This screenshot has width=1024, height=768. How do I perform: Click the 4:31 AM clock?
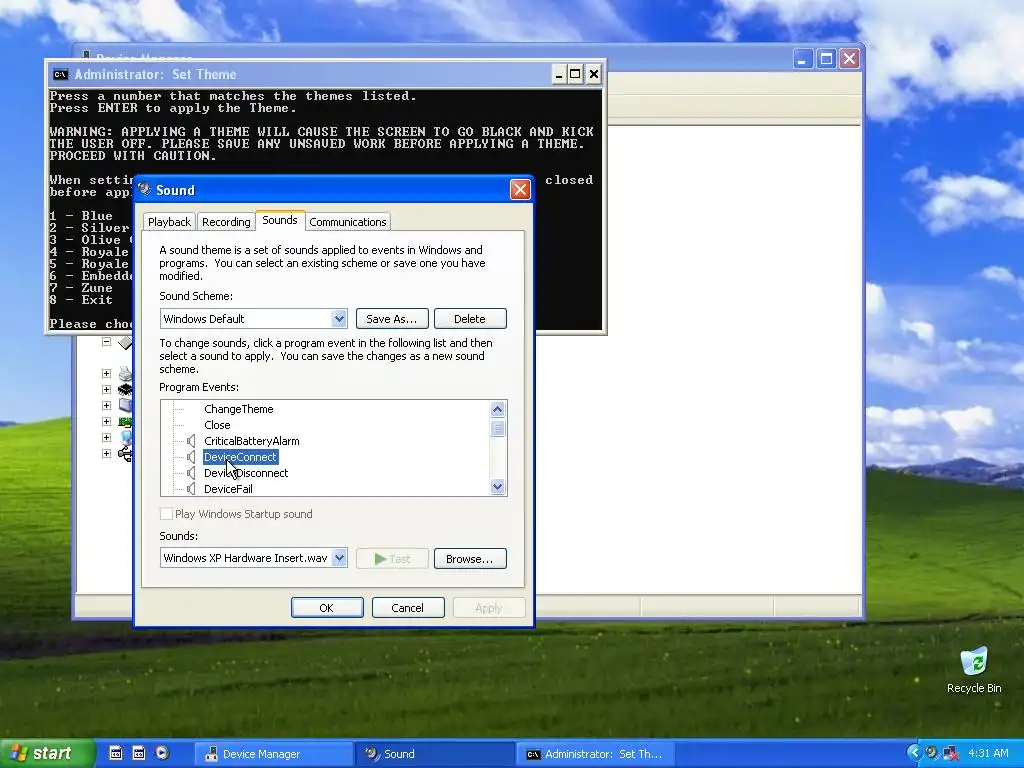click(988, 753)
